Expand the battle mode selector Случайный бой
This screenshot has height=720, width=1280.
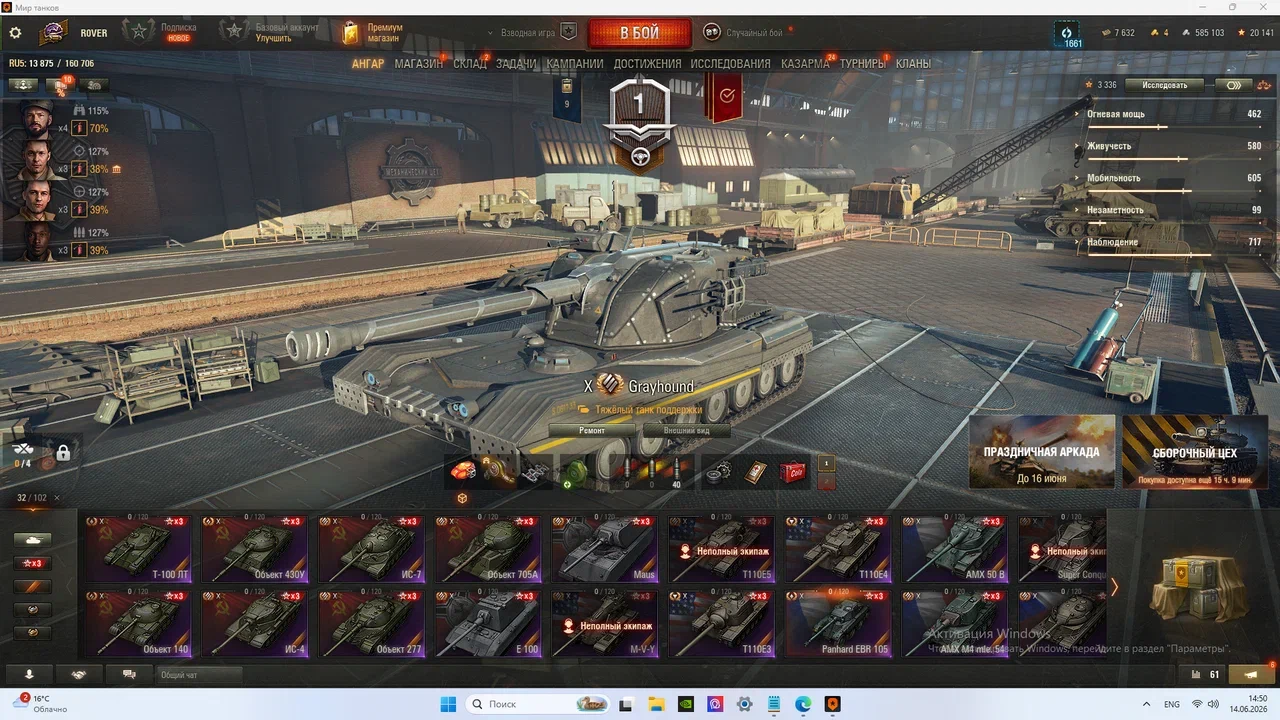(x=743, y=33)
